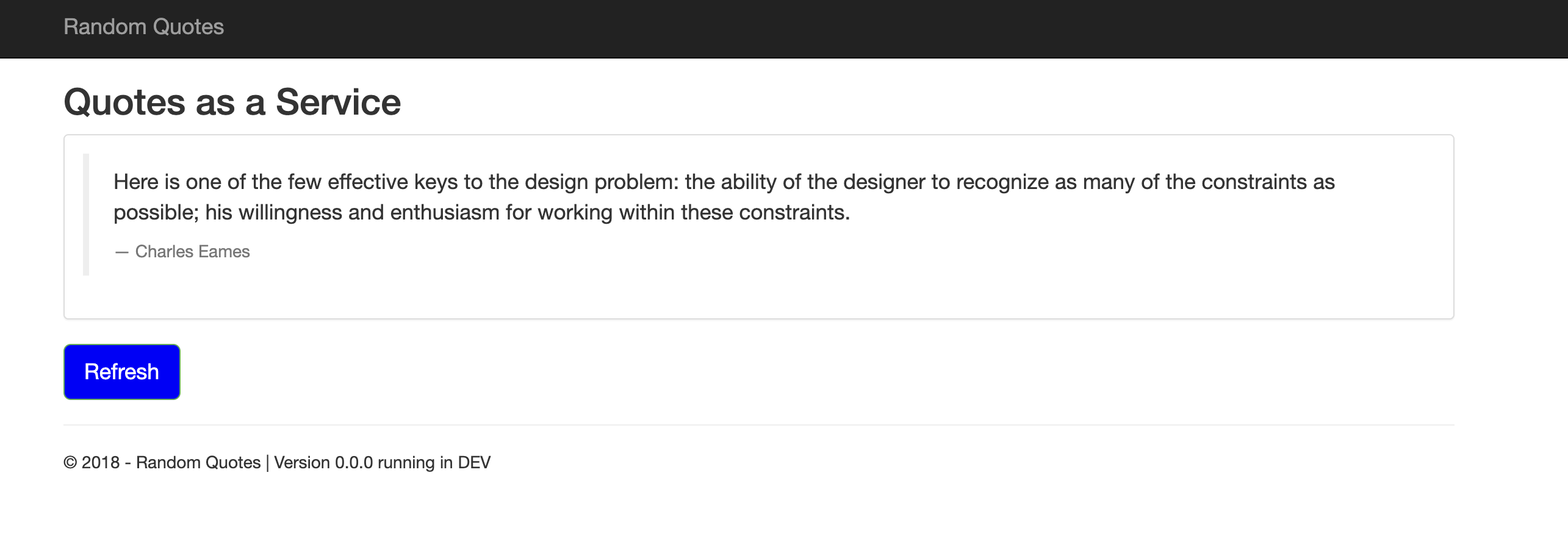The height and width of the screenshot is (539, 1568).
Task: Select the author name Charles Eames
Action: (x=192, y=252)
